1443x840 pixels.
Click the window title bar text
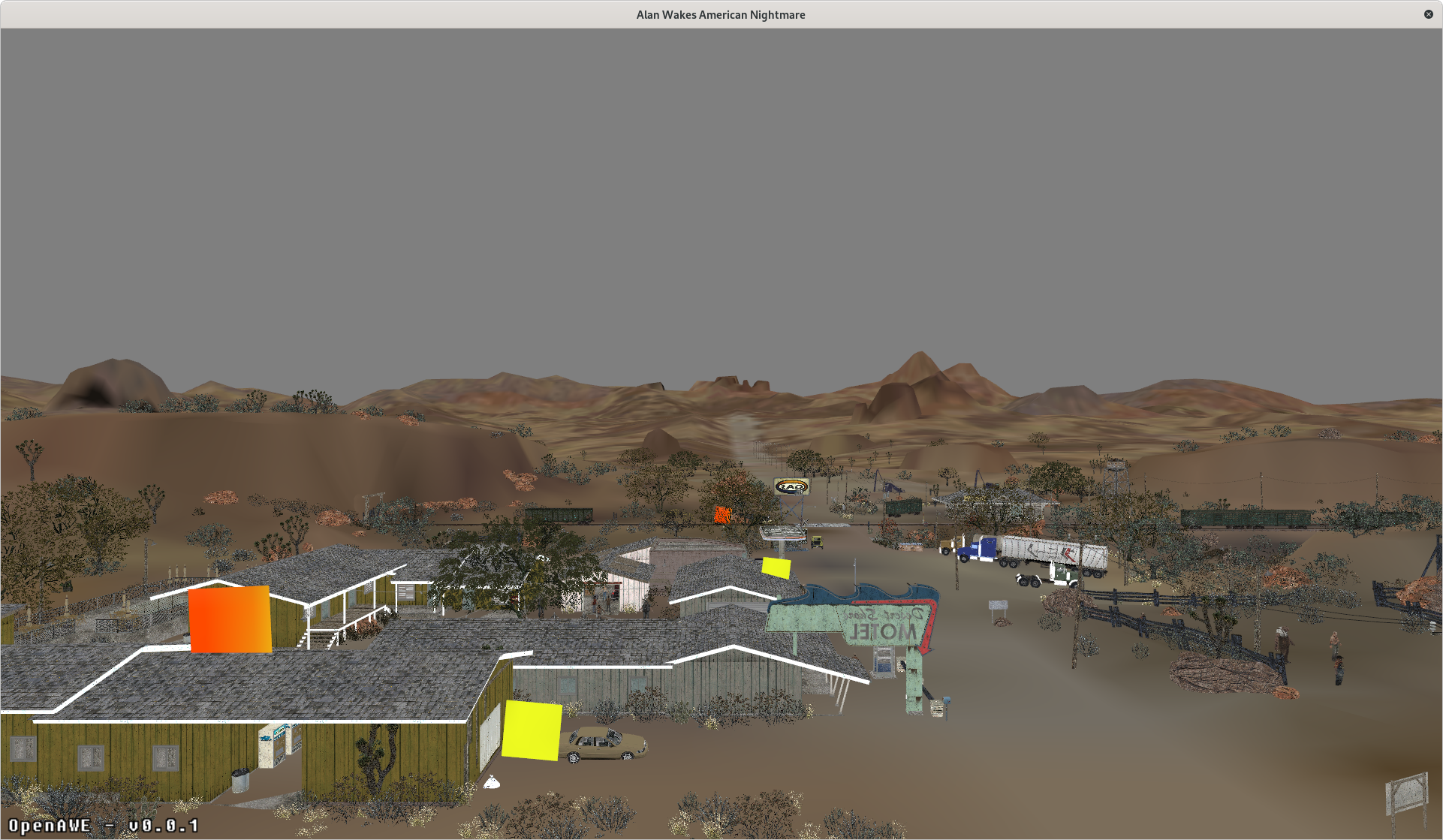(x=721, y=15)
